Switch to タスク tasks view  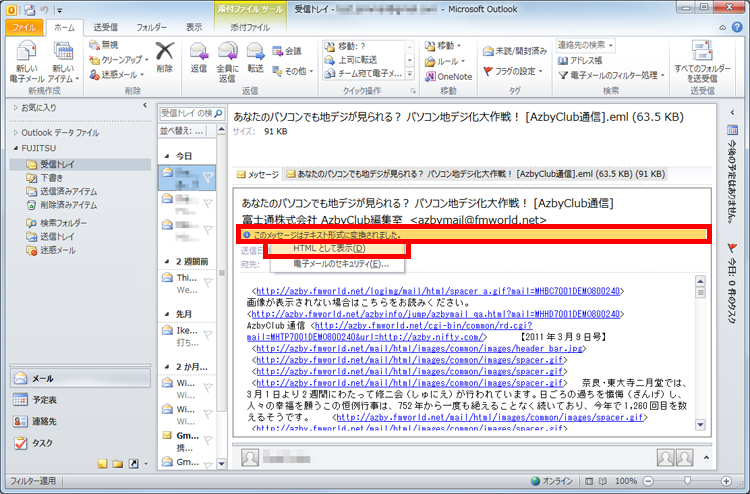[x=80, y=443]
